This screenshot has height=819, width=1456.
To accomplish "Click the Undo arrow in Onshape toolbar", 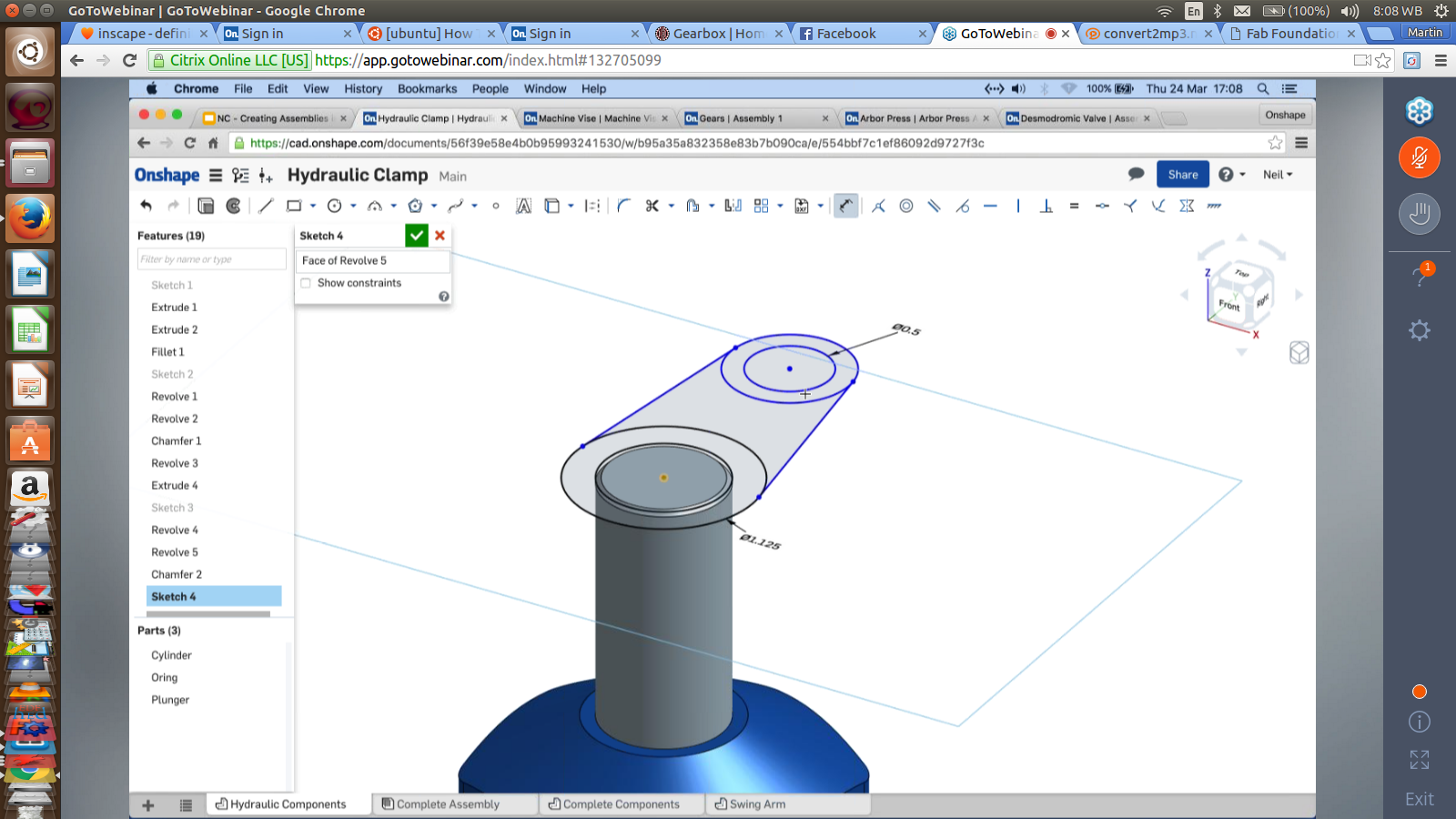I will (x=146, y=206).
